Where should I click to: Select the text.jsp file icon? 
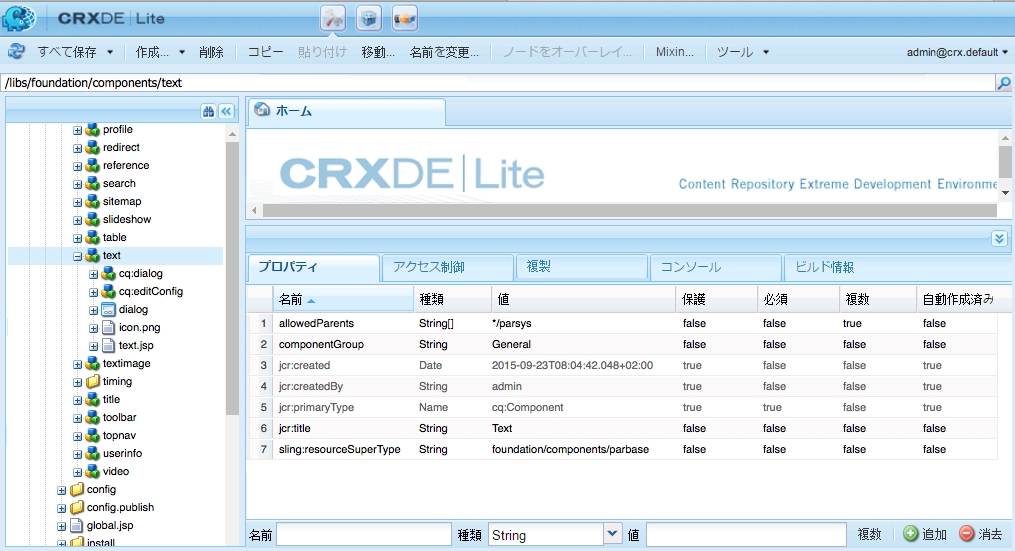tap(108, 346)
